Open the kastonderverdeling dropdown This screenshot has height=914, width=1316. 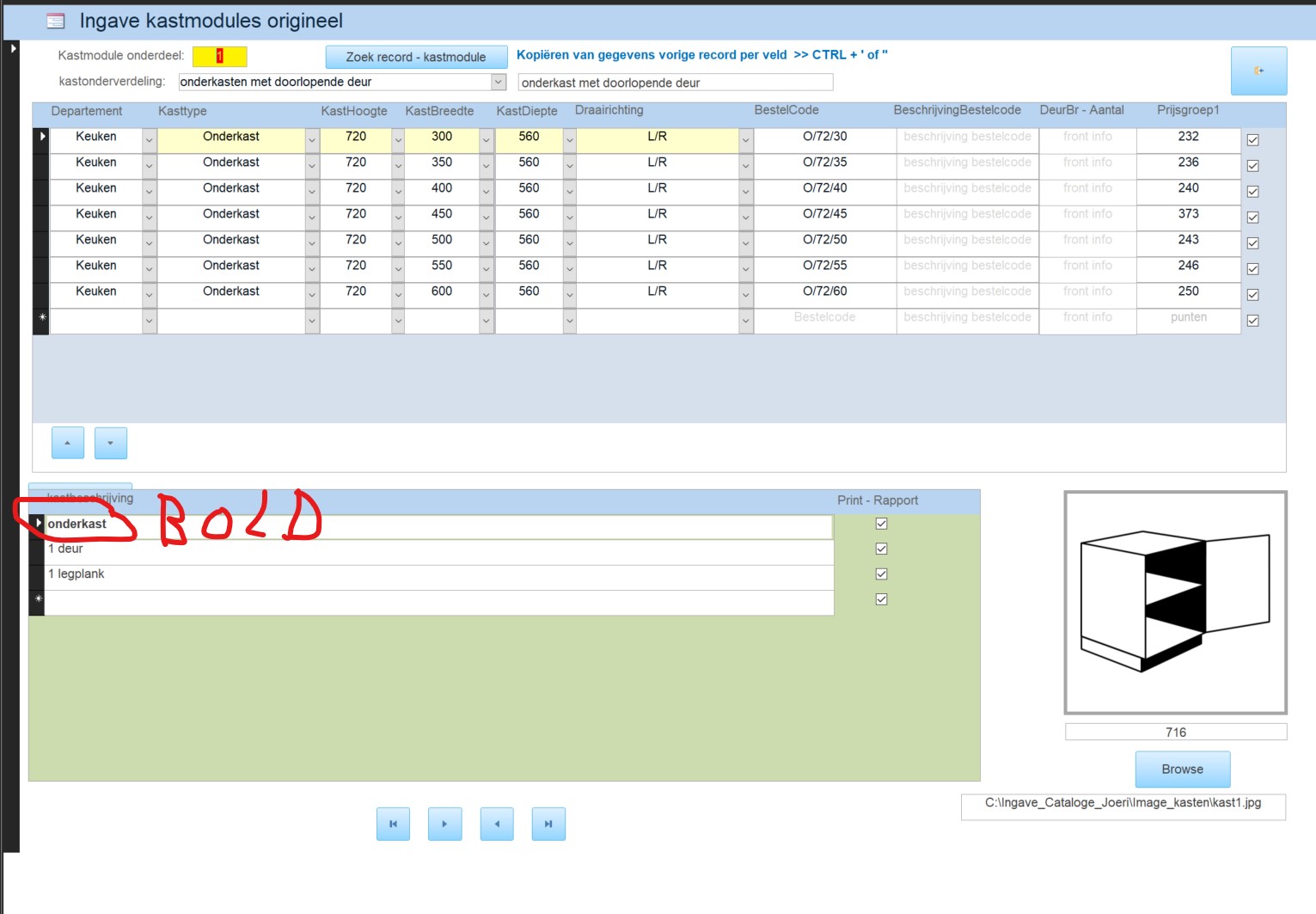[x=499, y=82]
